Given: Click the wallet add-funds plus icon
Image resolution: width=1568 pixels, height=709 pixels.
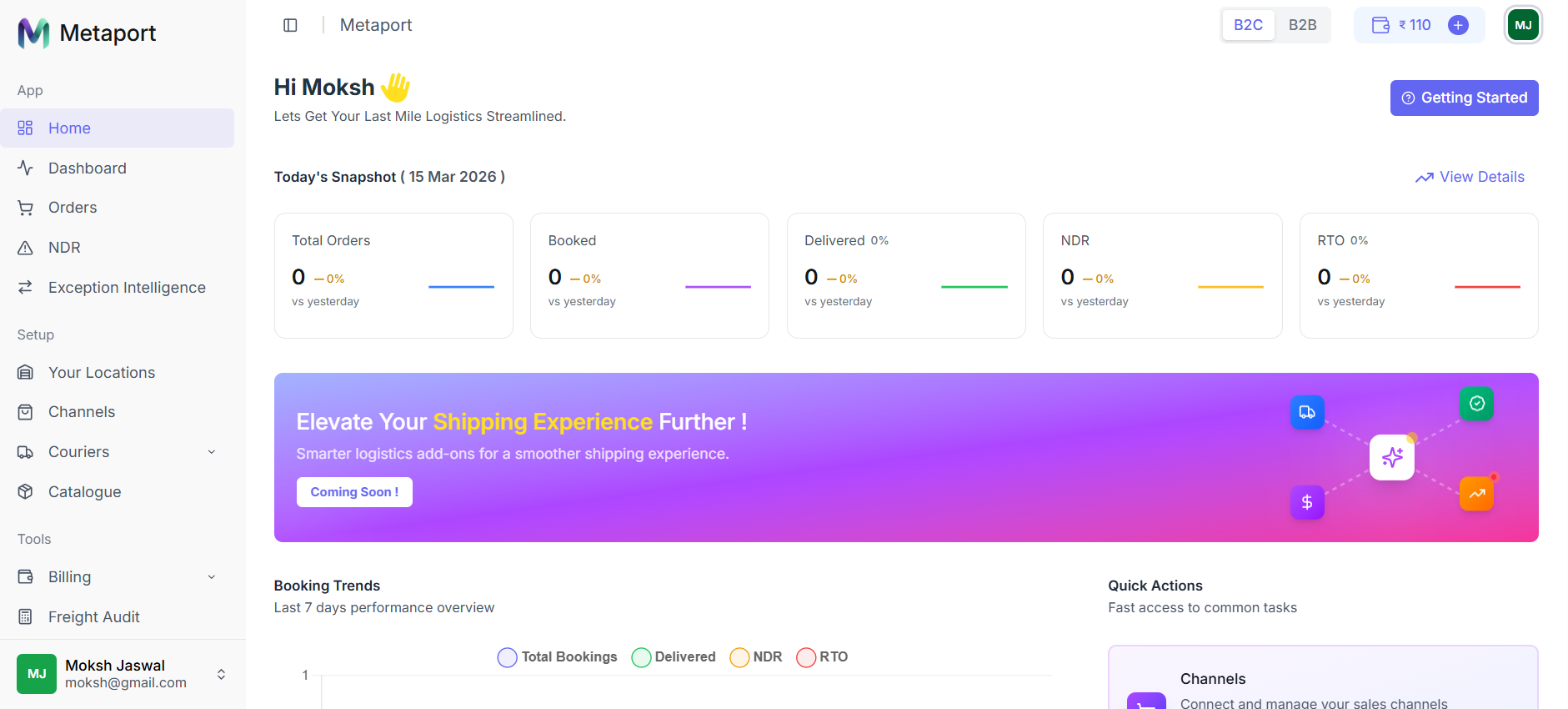Looking at the screenshot, I should click(x=1458, y=25).
